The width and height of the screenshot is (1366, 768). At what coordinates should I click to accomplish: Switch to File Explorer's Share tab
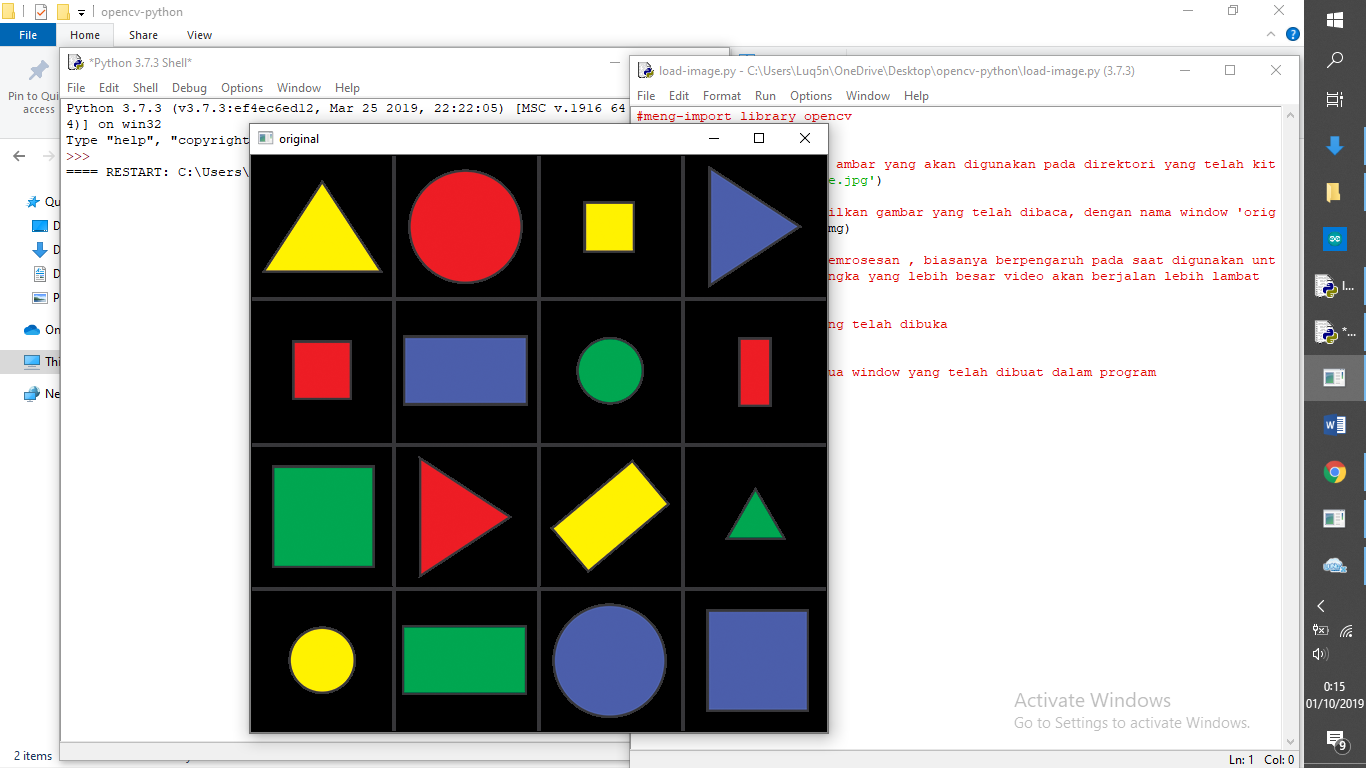143,35
